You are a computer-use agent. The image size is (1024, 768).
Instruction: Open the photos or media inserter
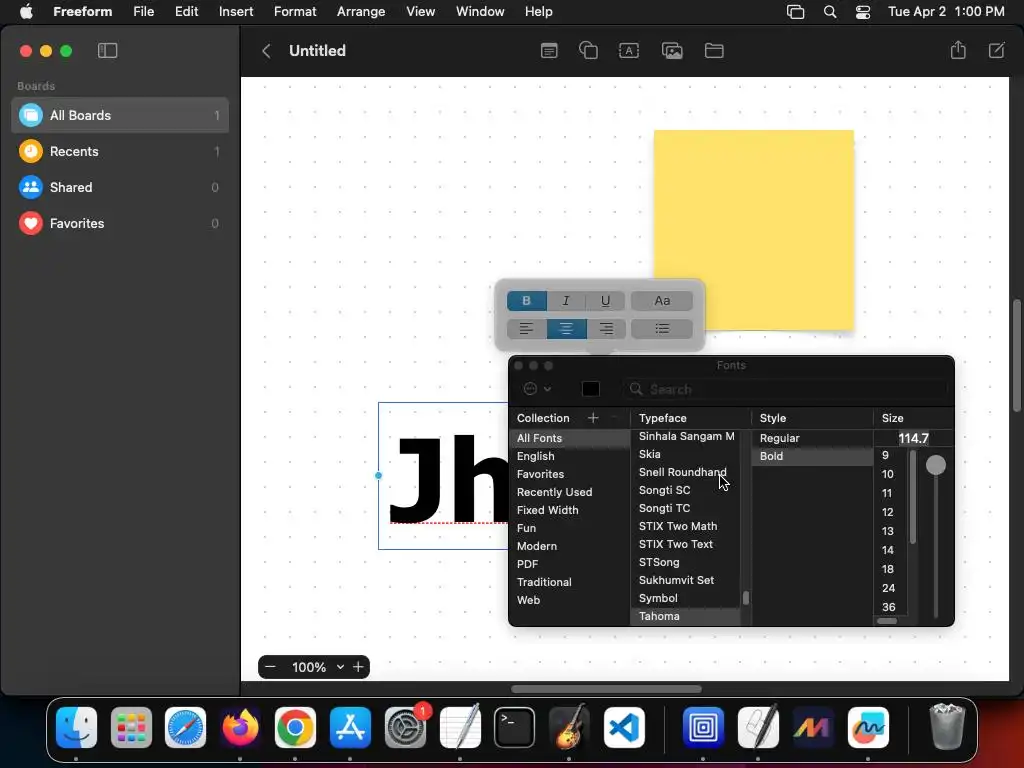tap(672, 51)
